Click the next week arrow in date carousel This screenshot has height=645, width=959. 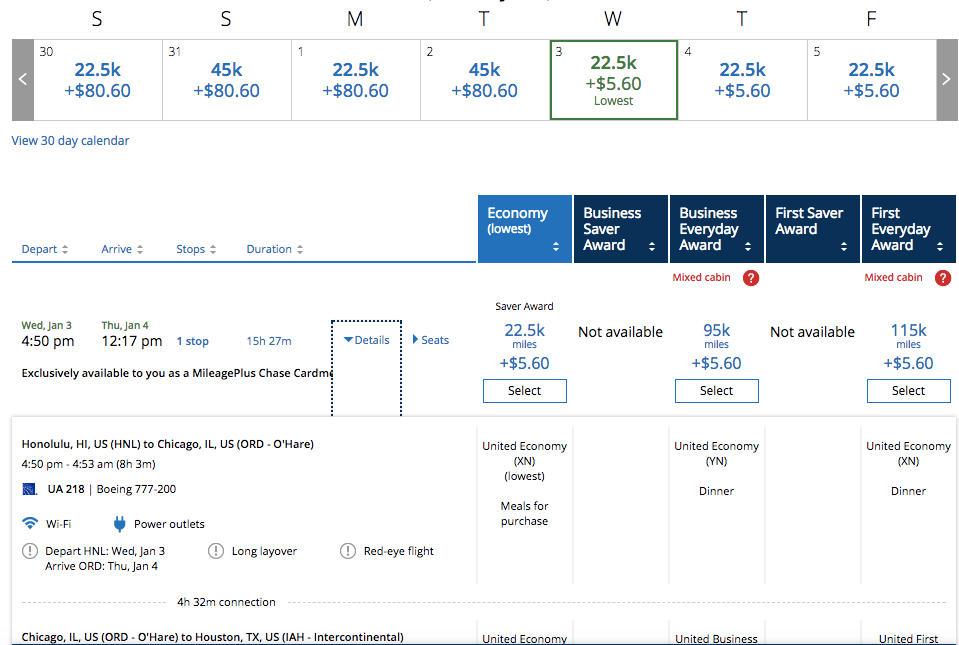click(x=946, y=80)
